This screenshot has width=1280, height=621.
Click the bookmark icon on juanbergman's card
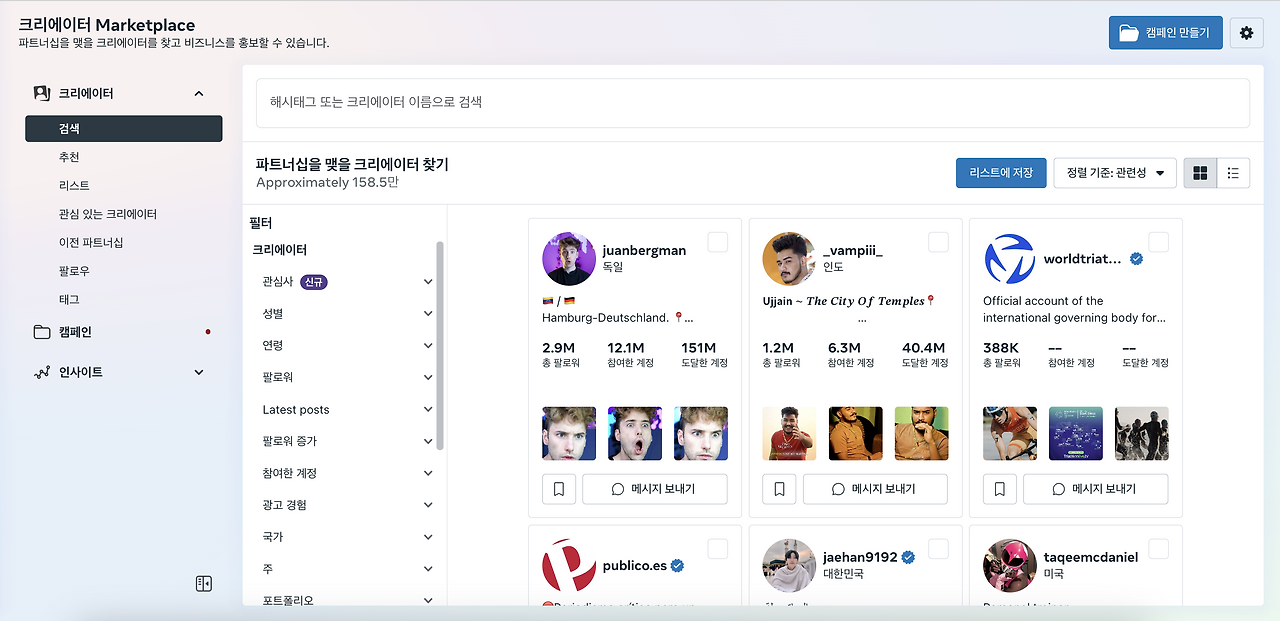[559, 489]
